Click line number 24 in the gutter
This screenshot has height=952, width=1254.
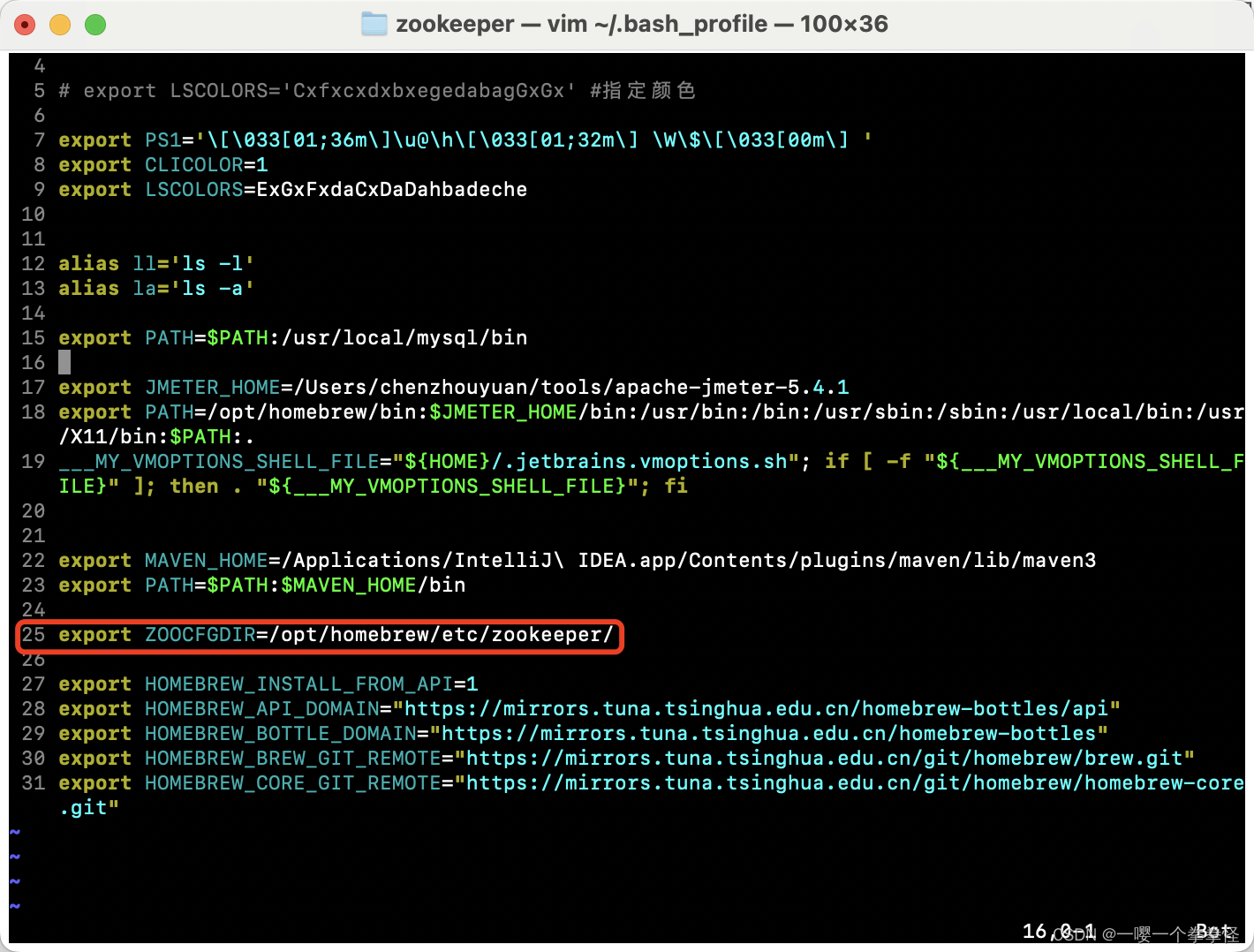34,610
